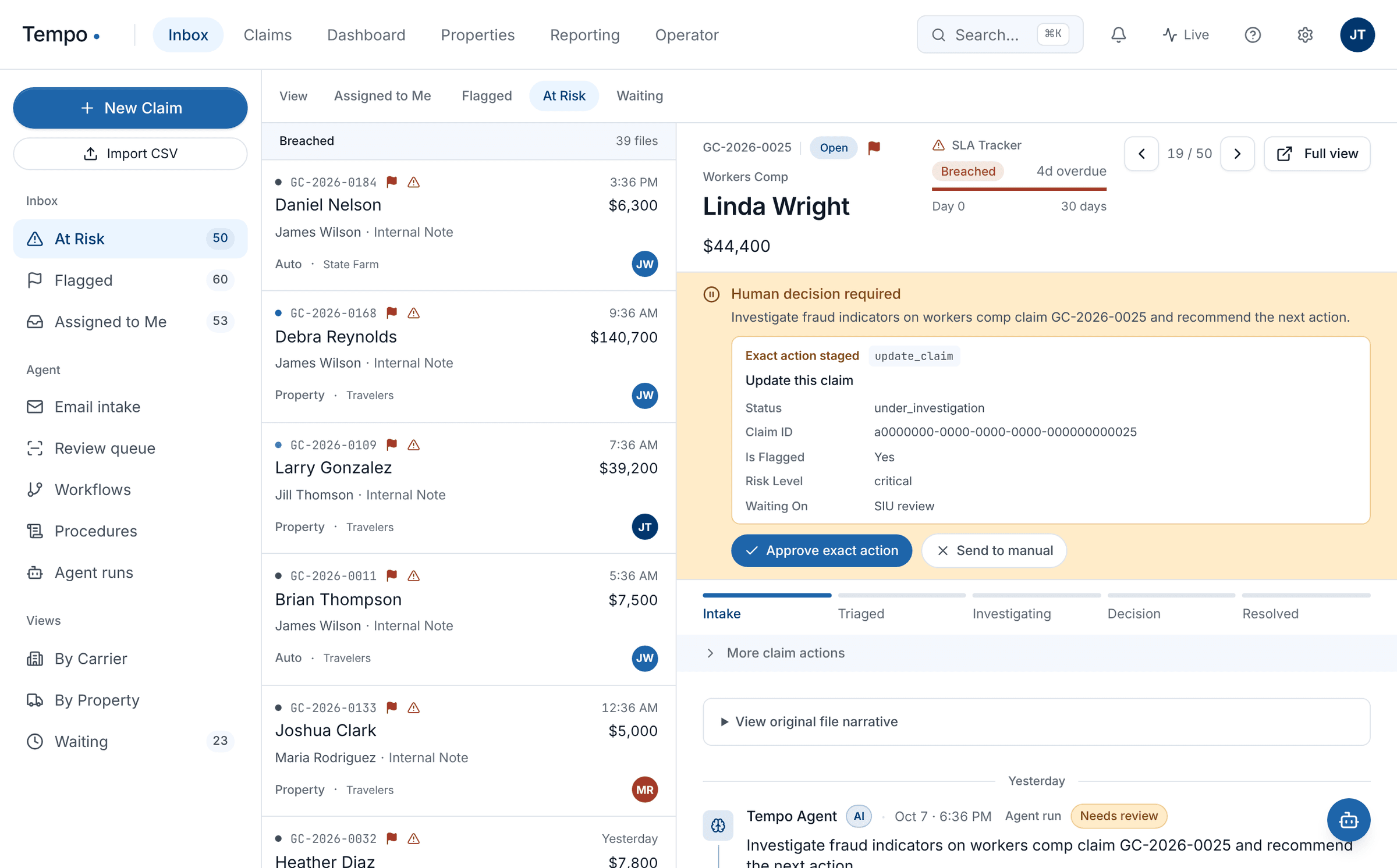Go to previous claim arrow

pyautogui.click(x=1141, y=154)
